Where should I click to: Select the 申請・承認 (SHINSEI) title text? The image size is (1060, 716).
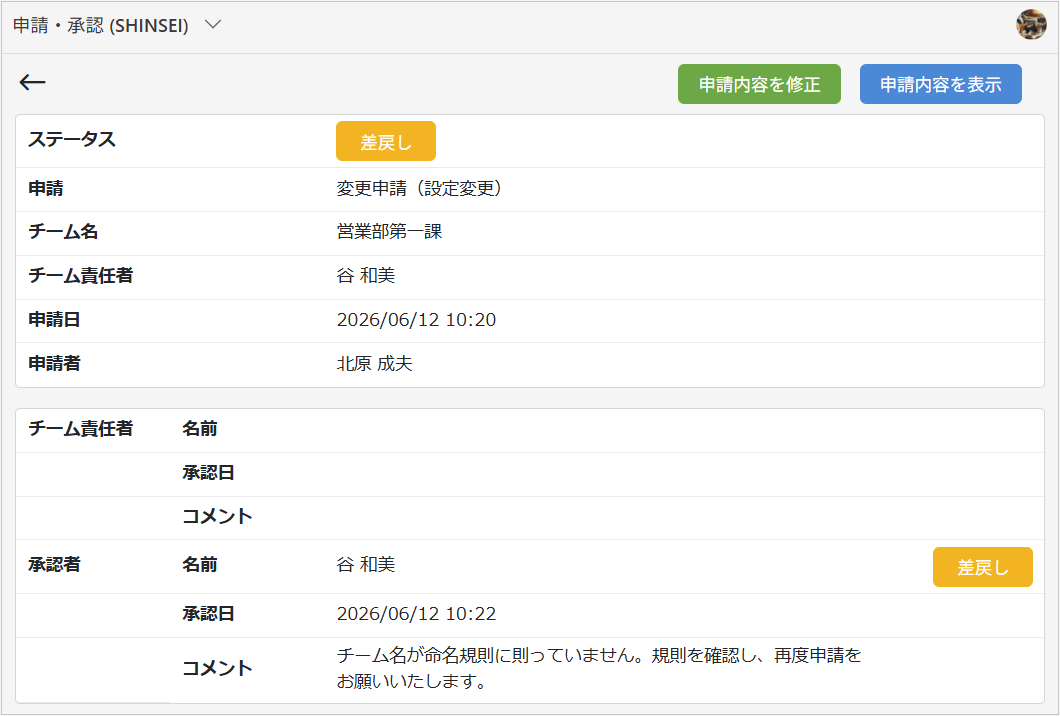point(101,26)
